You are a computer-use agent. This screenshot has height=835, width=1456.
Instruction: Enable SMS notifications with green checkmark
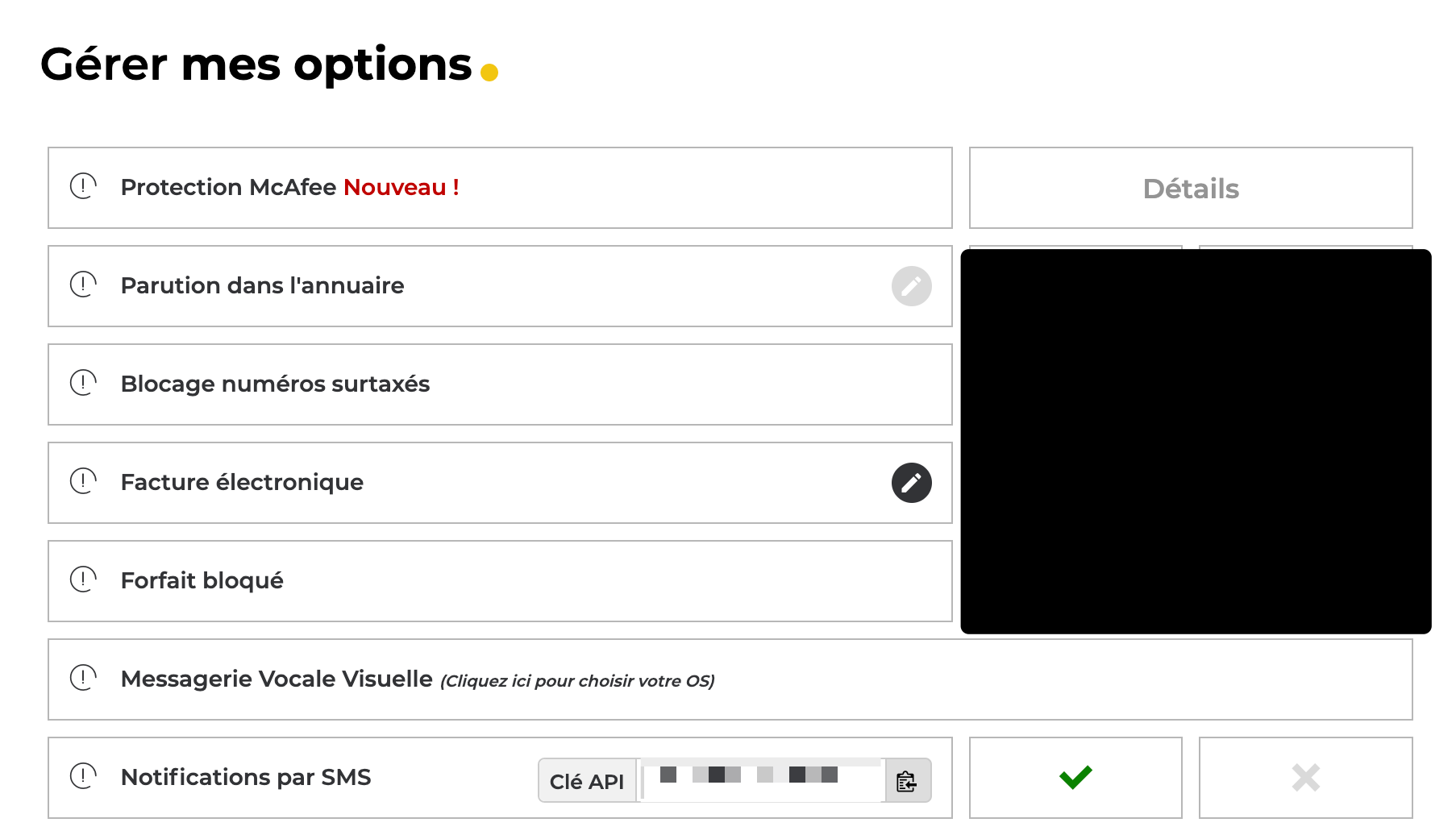pos(1075,778)
